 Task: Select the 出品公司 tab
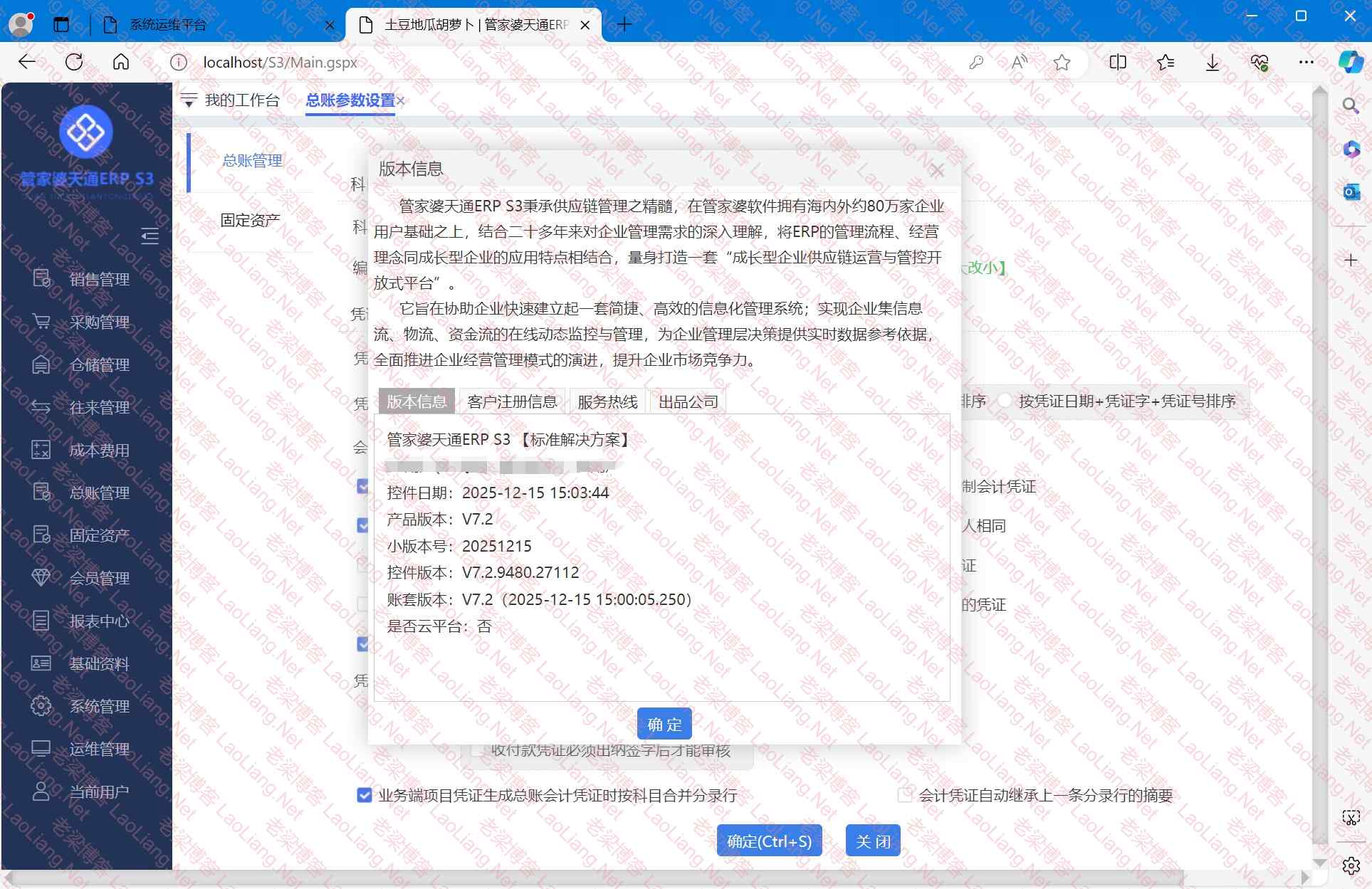pyautogui.click(x=688, y=401)
